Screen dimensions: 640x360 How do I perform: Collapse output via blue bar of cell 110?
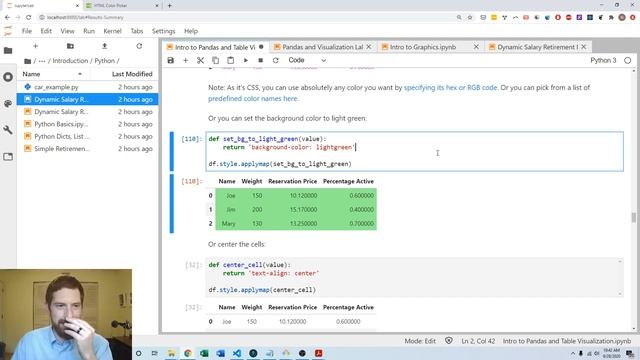tap(172, 203)
